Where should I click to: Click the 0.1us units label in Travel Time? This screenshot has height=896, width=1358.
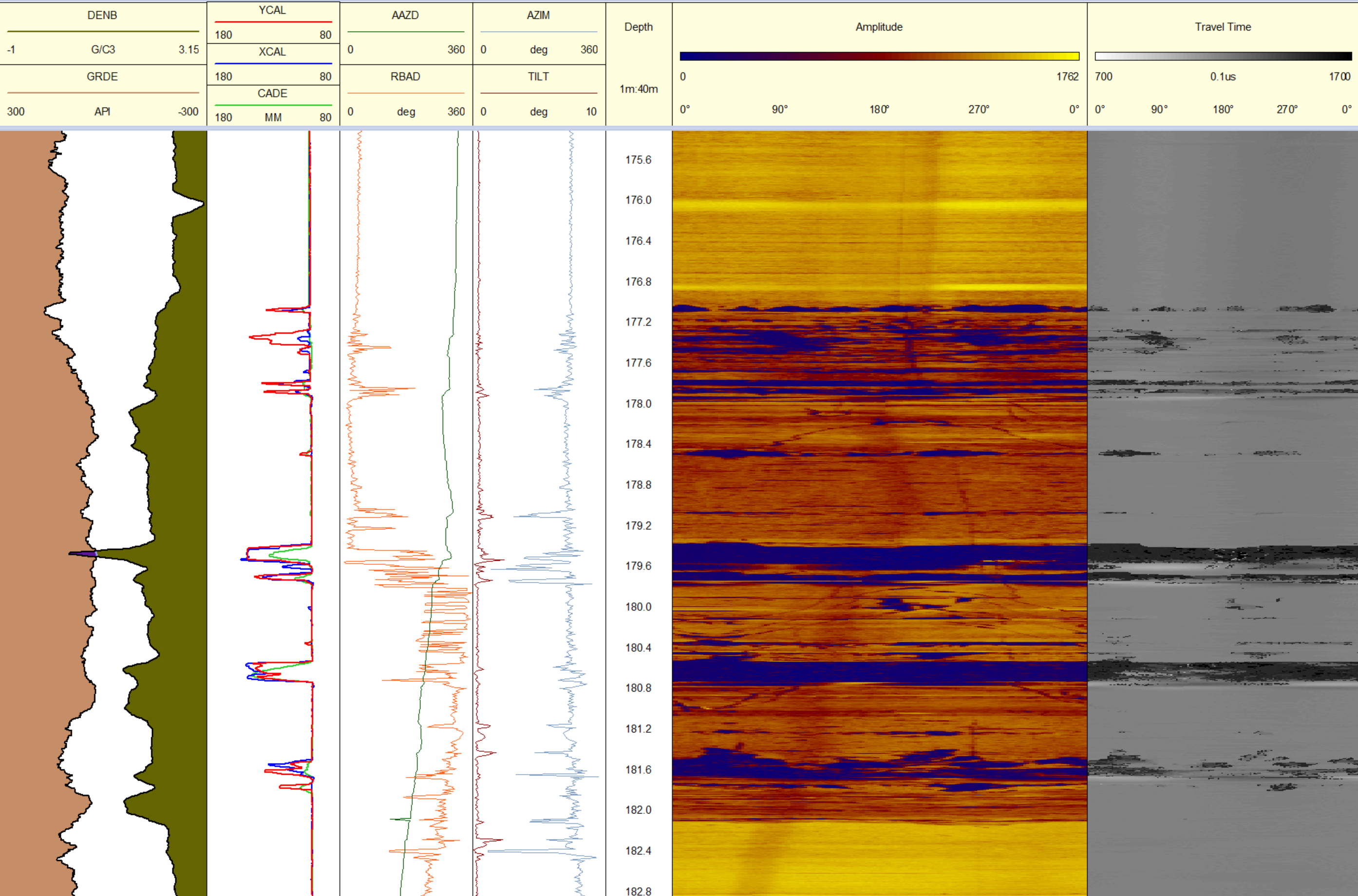1223,76
